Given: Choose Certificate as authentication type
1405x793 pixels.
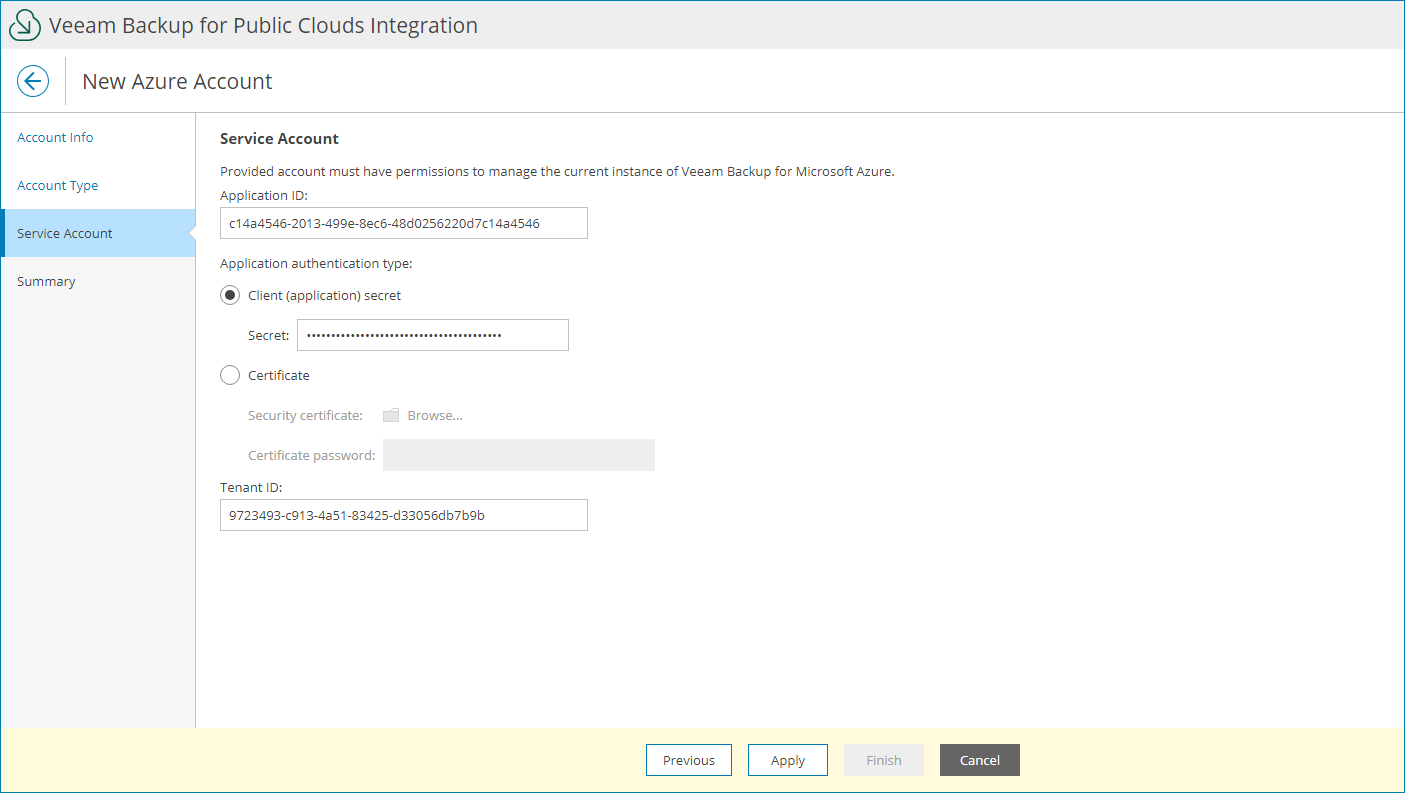Looking at the screenshot, I should pos(230,375).
